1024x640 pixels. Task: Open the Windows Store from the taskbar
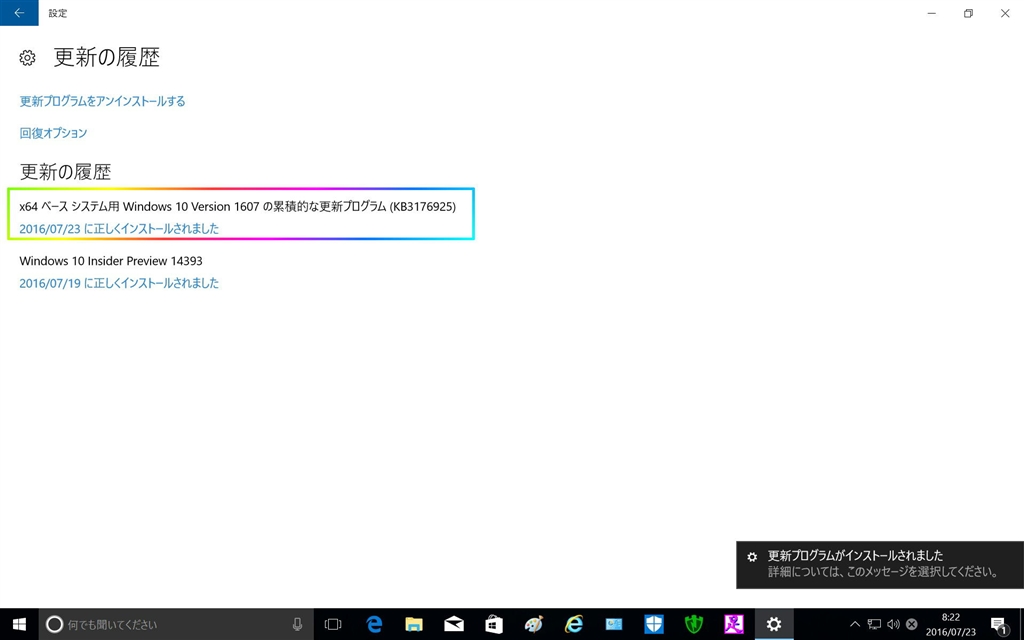click(494, 624)
